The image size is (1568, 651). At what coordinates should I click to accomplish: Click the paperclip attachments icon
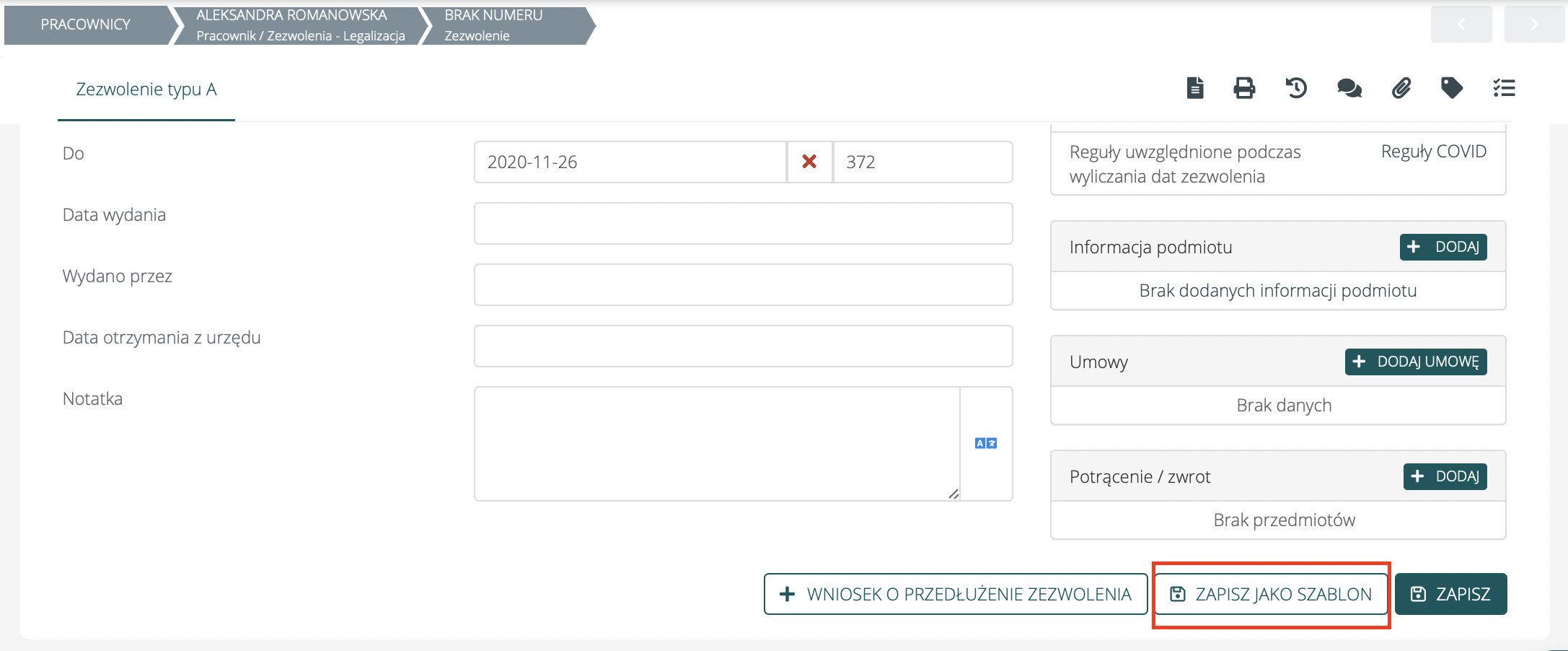point(1401,88)
